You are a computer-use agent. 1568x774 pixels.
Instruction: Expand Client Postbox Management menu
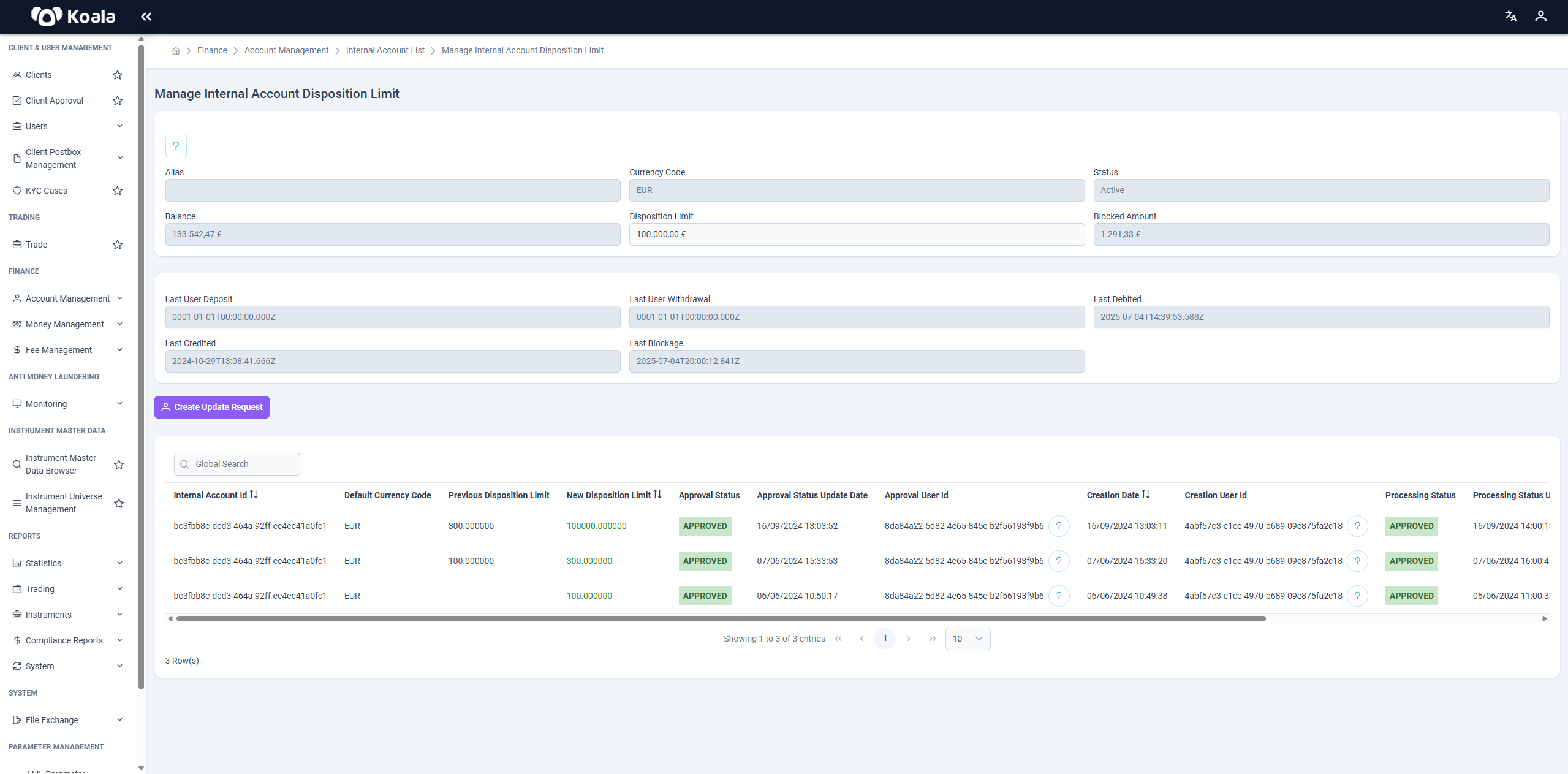[x=120, y=158]
